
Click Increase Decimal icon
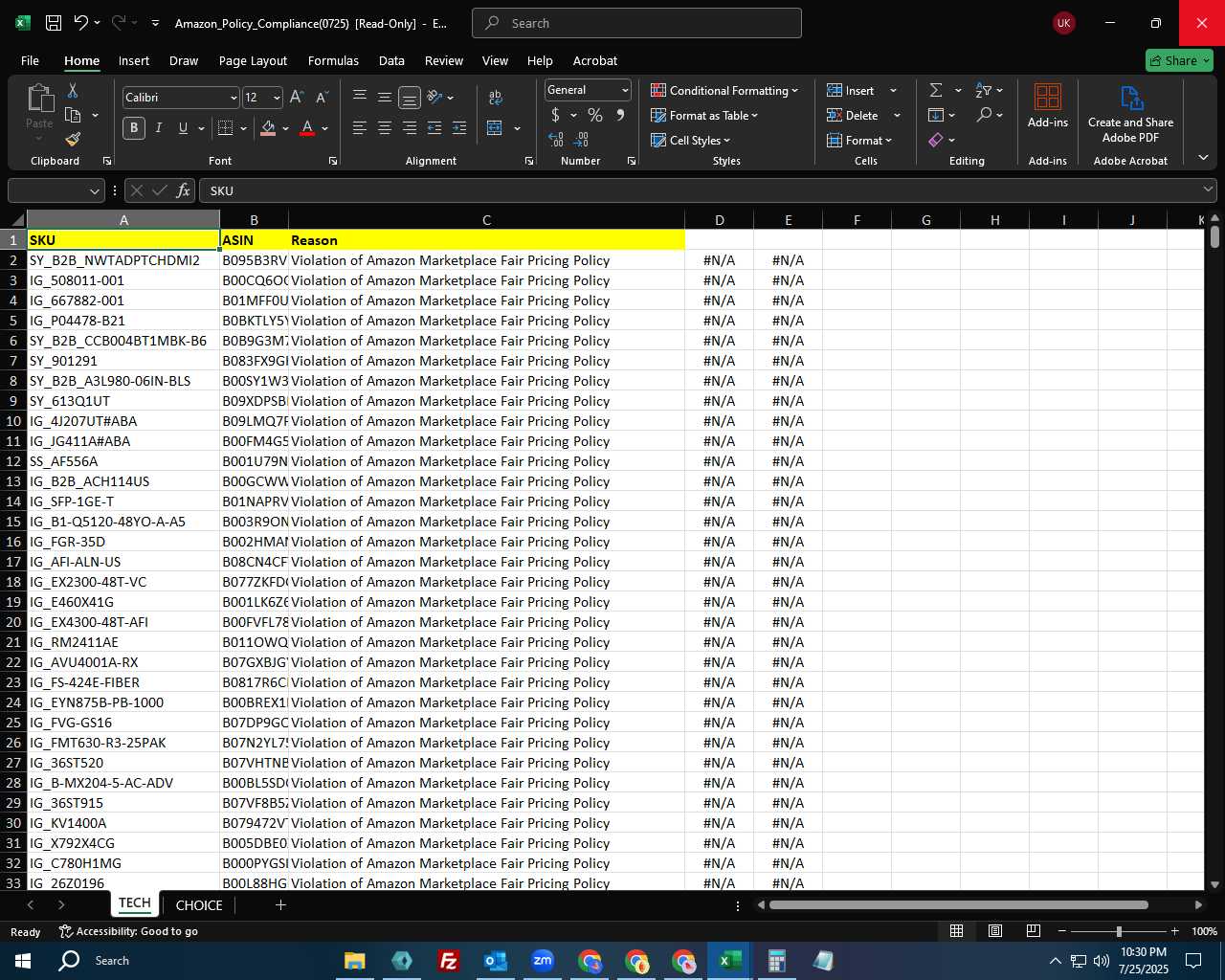556,140
